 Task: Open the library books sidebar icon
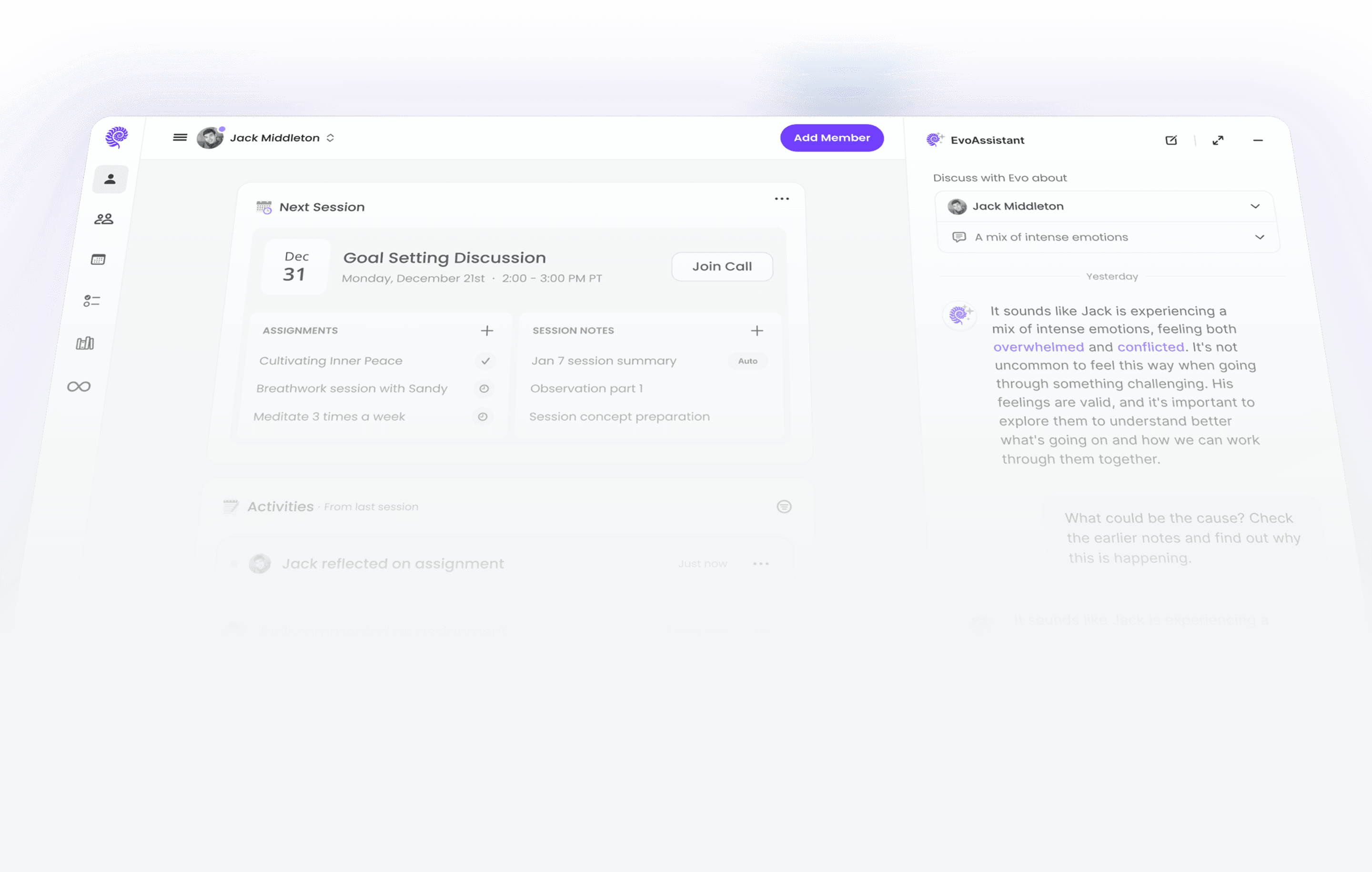pyautogui.click(x=85, y=343)
